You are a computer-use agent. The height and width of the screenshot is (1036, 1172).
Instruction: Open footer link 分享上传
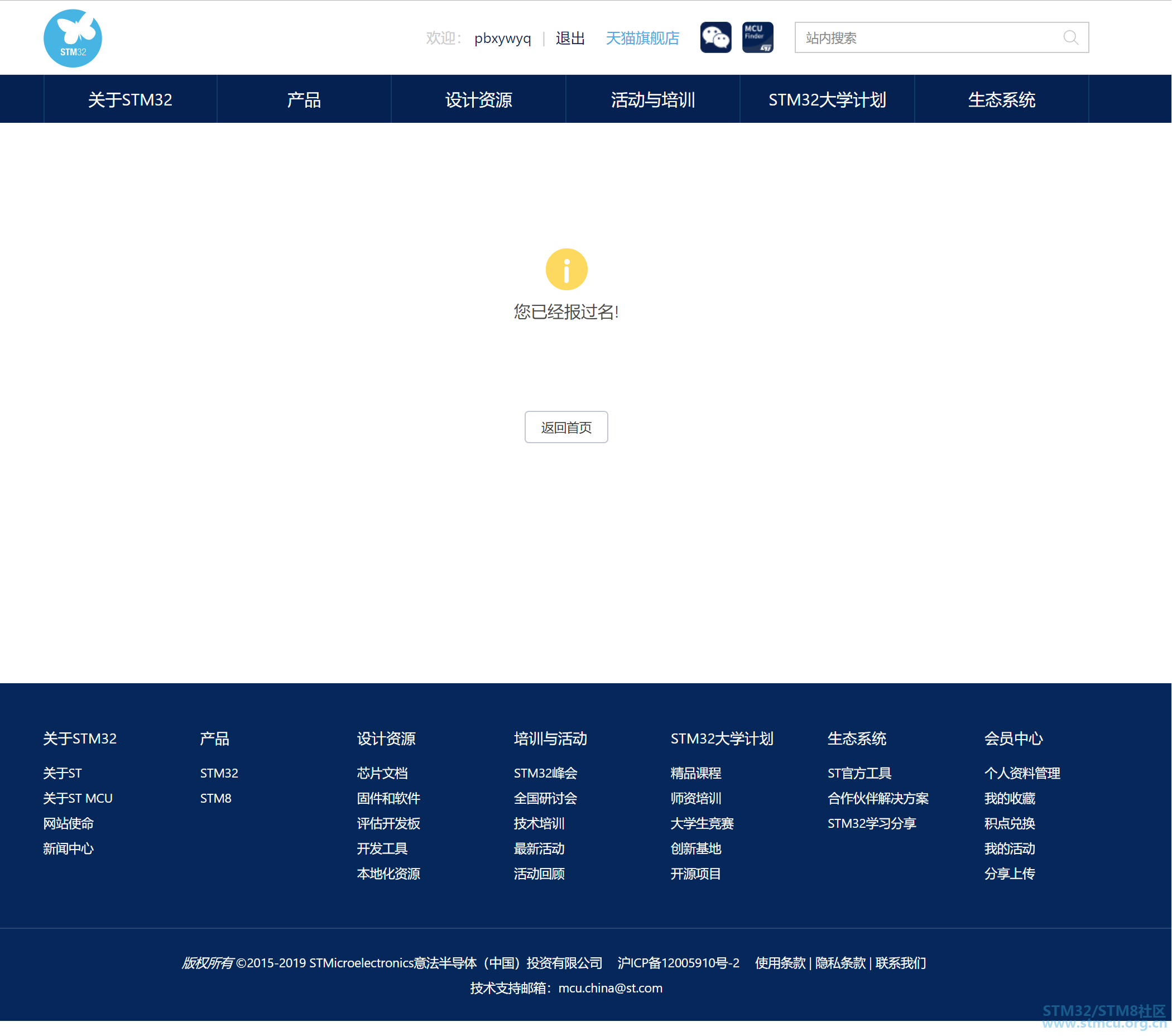(x=1010, y=874)
